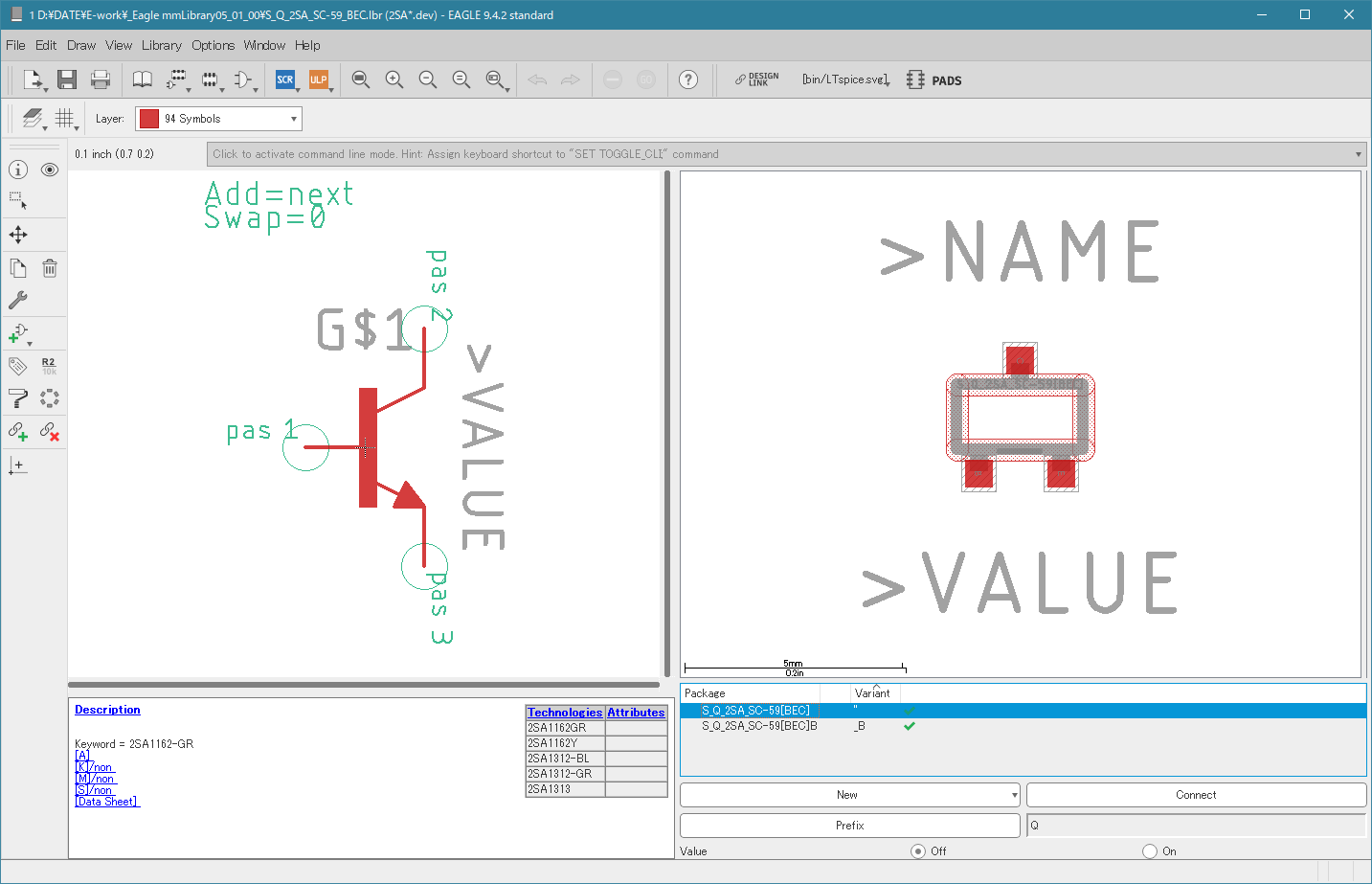Open the Description link
The height and width of the screenshot is (884, 1372).
point(107,710)
